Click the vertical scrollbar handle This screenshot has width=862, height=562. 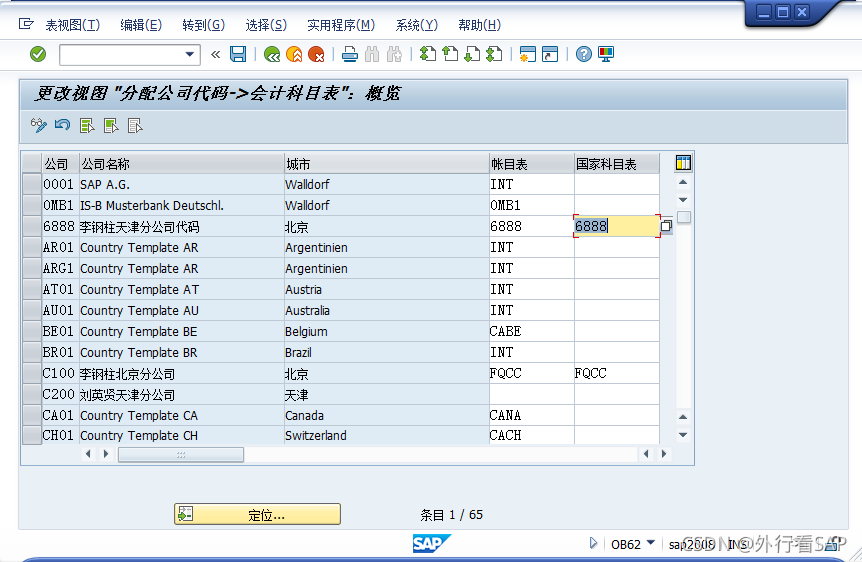point(683,217)
